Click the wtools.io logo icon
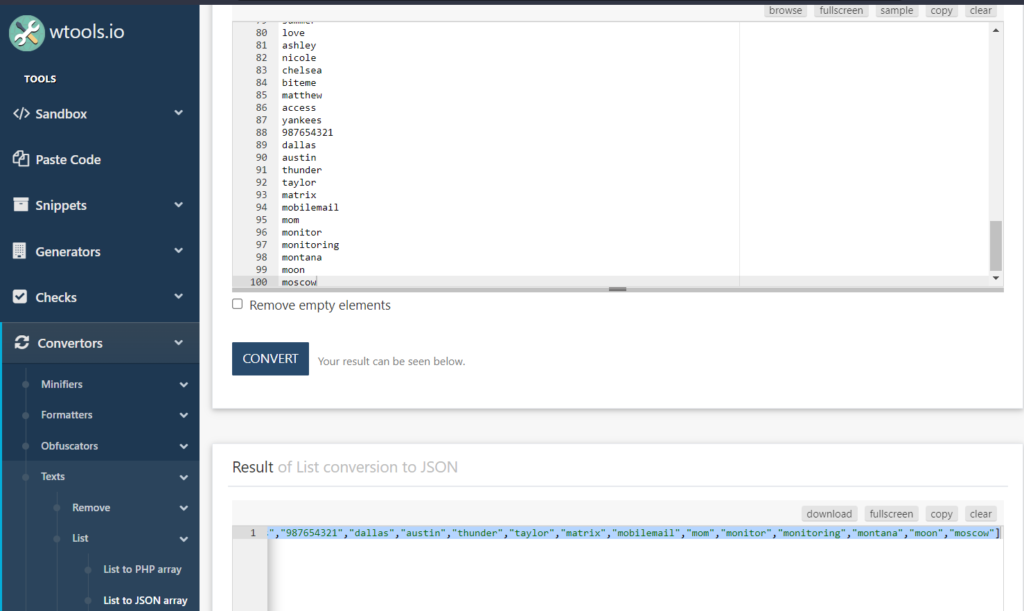 click(x=25, y=31)
